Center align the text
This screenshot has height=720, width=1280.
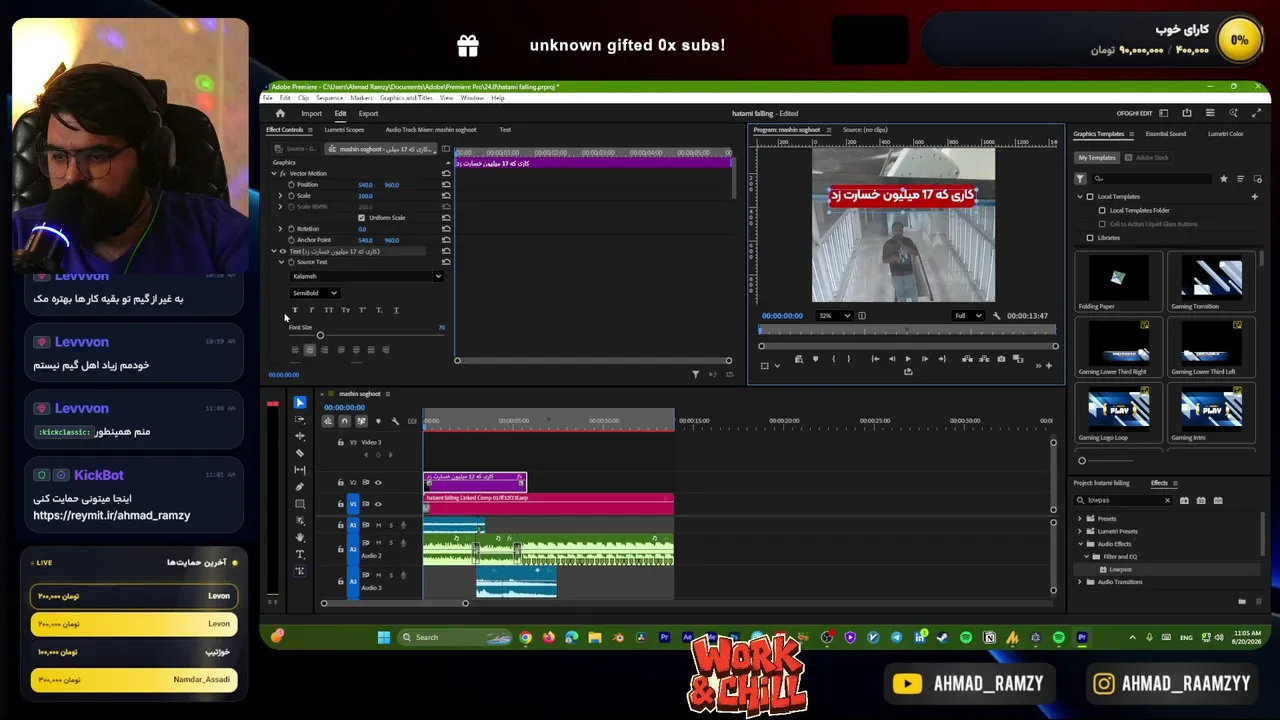point(309,350)
